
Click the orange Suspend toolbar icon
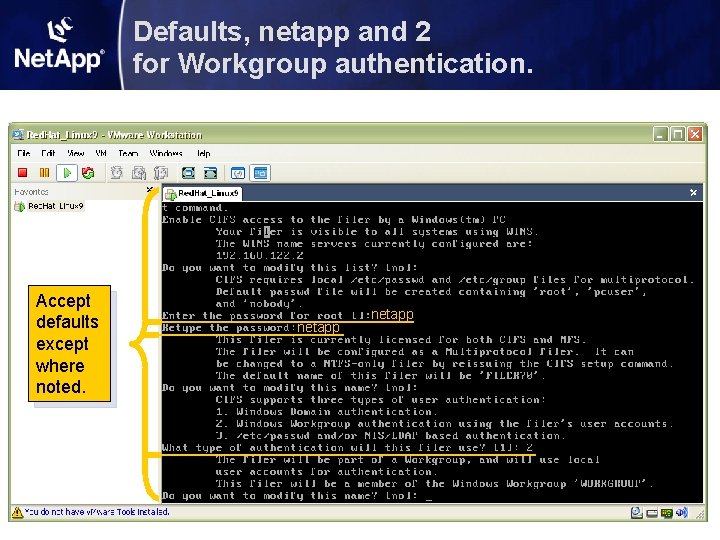45,173
